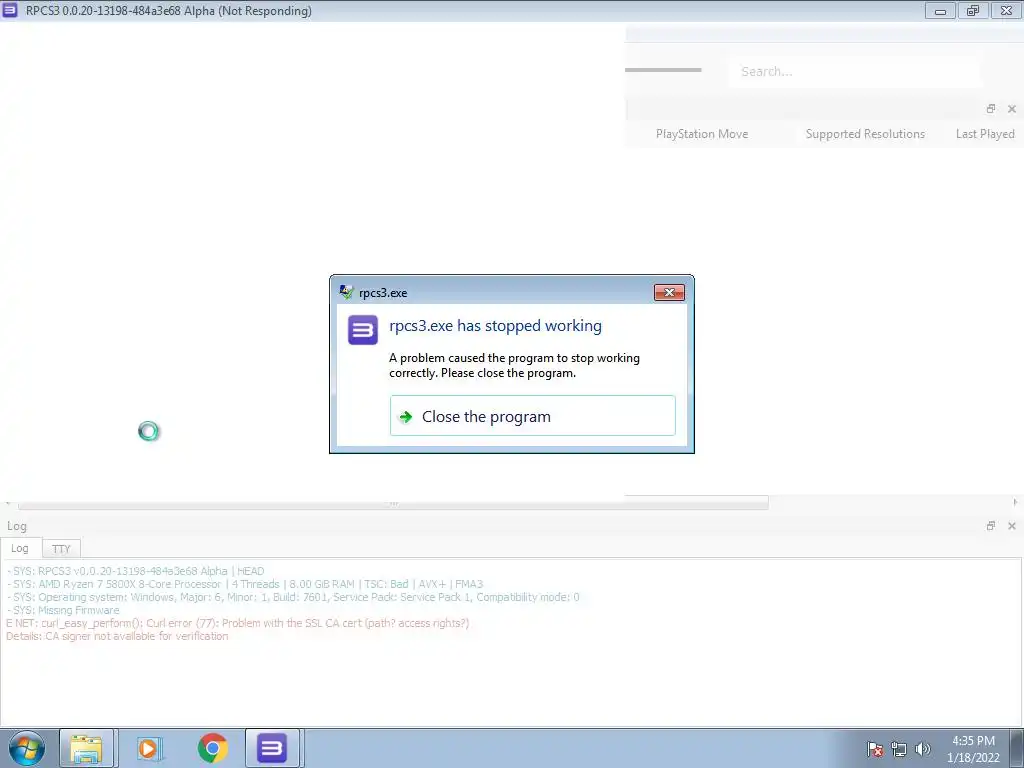
Task: Click the 'CA signer not available' log line
Action: click(x=118, y=636)
